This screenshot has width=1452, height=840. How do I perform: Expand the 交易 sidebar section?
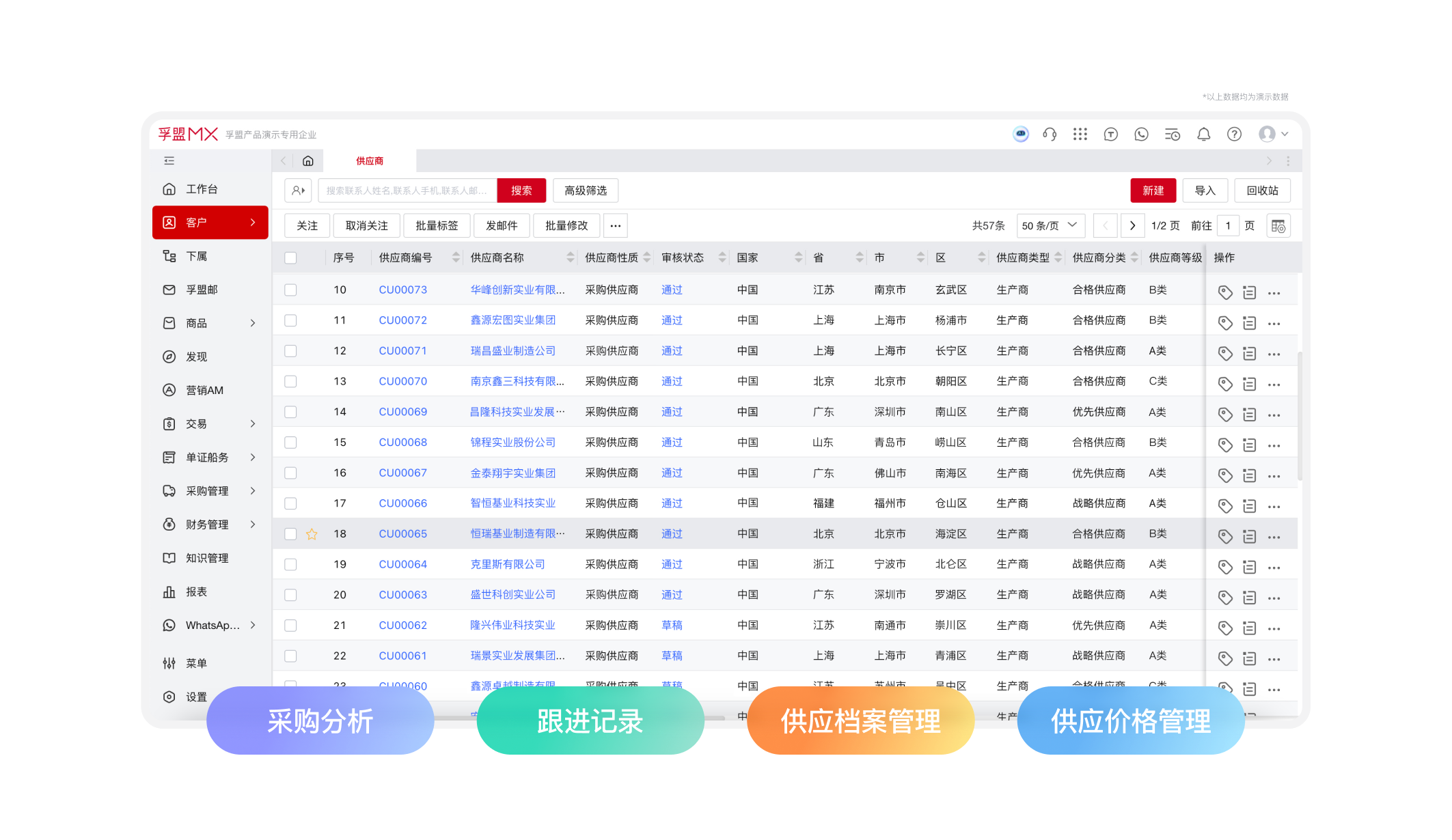coord(196,423)
